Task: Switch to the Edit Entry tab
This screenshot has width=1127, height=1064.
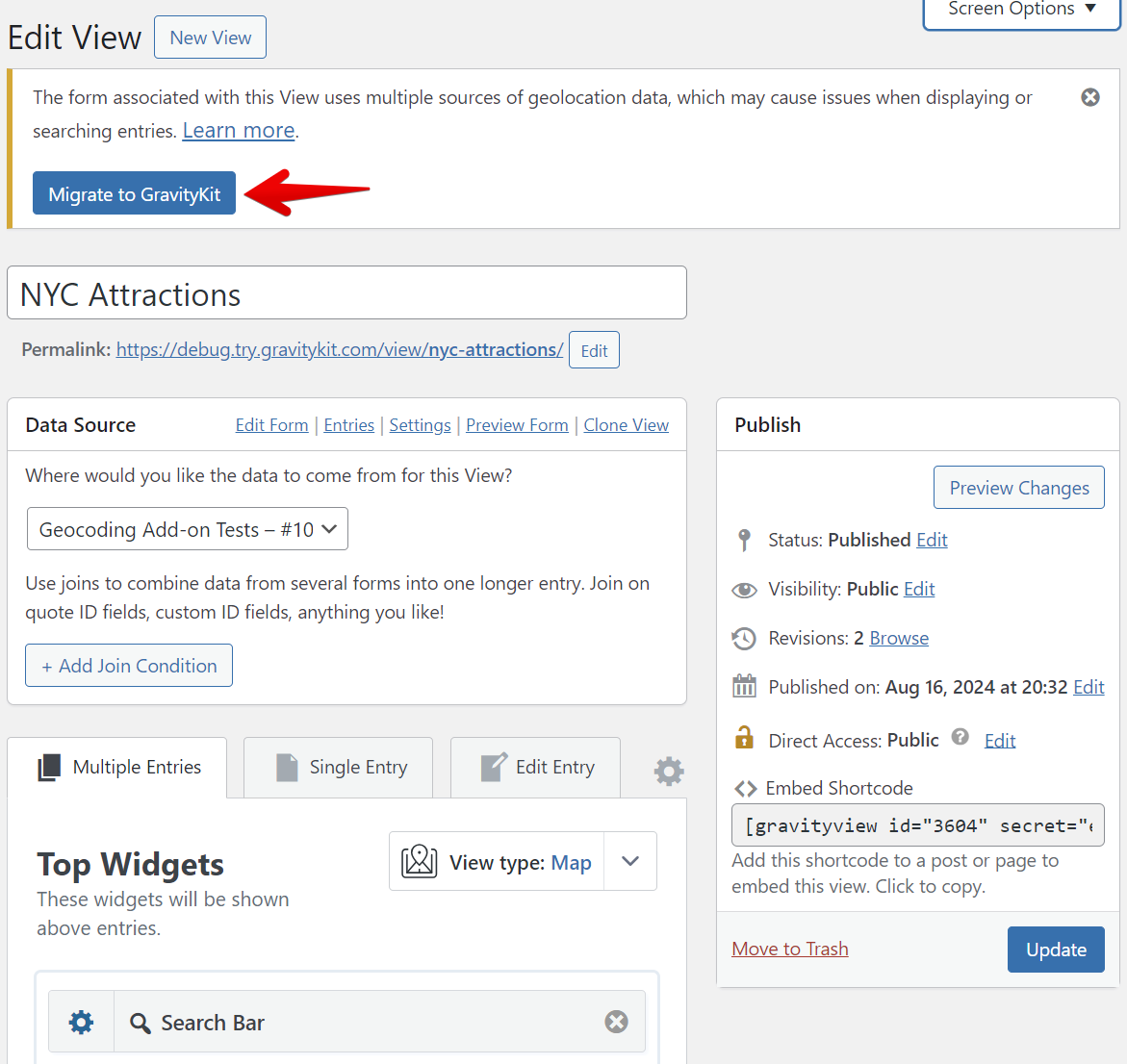Action: pyautogui.click(x=535, y=768)
